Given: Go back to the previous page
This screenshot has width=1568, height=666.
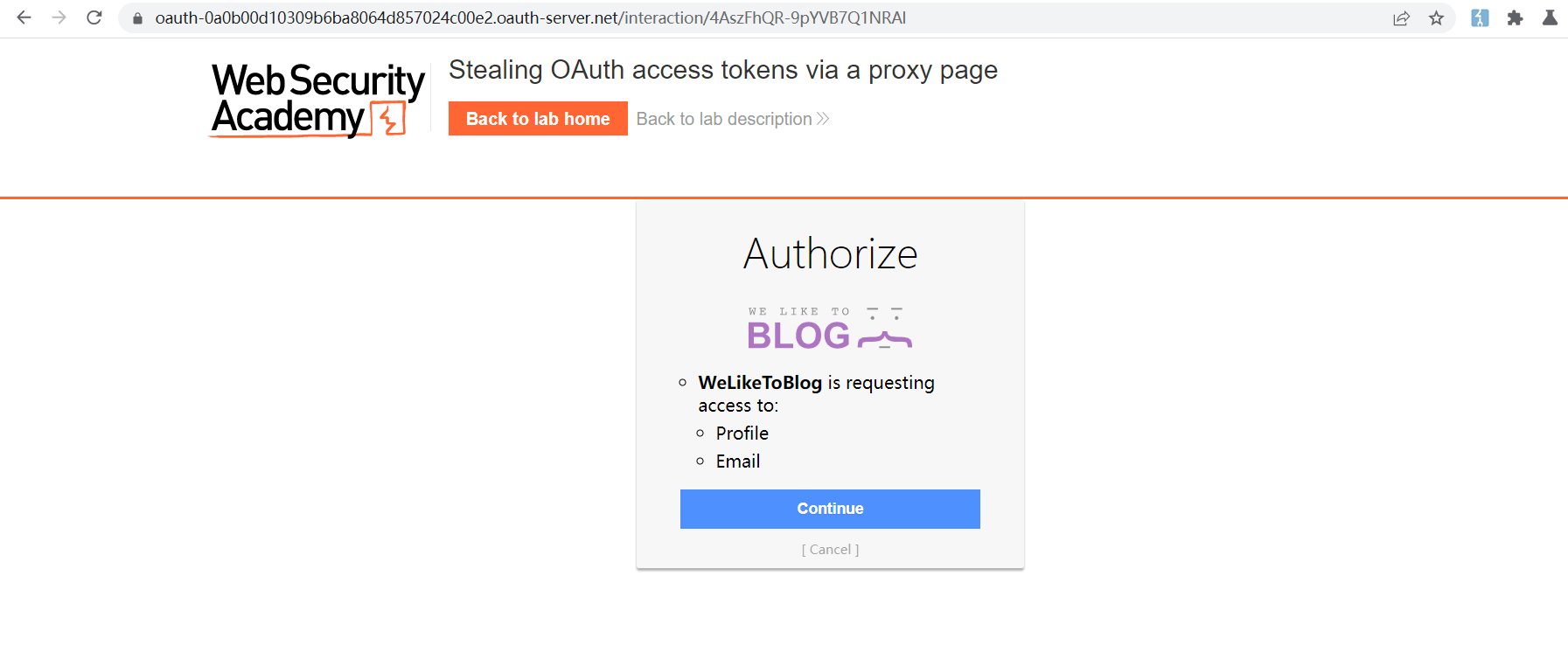Looking at the screenshot, I should coord(24,17).
